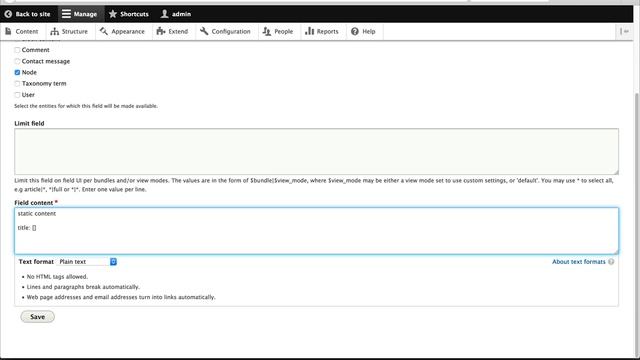This screenshot has height=360, width=640.
Task: Click the Web page addresses tip text
Action: pos(121,297)
